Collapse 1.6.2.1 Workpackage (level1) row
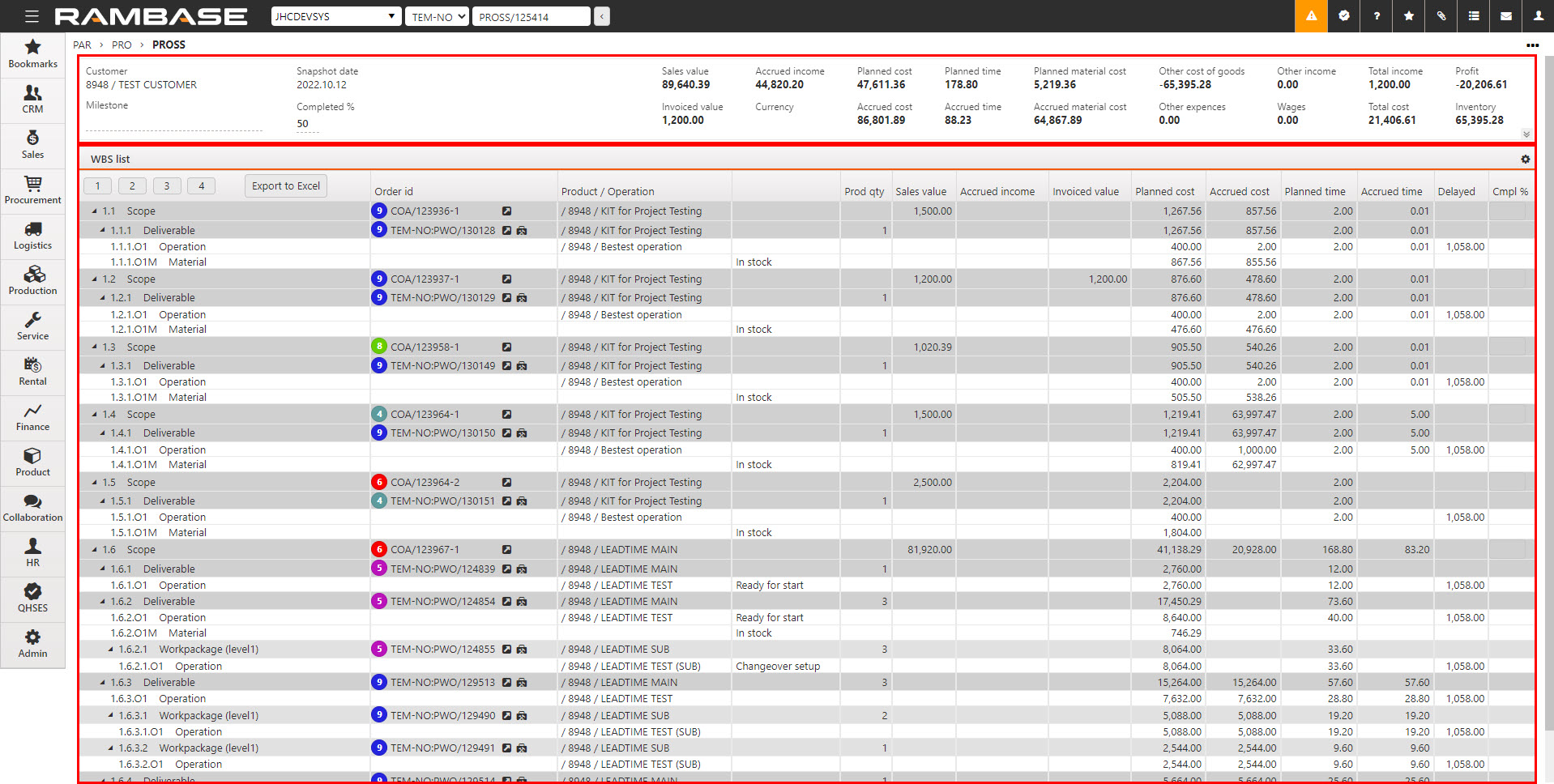Viewport: 1554px width, 784px height. pyautogui.click(x=111, y=650)
